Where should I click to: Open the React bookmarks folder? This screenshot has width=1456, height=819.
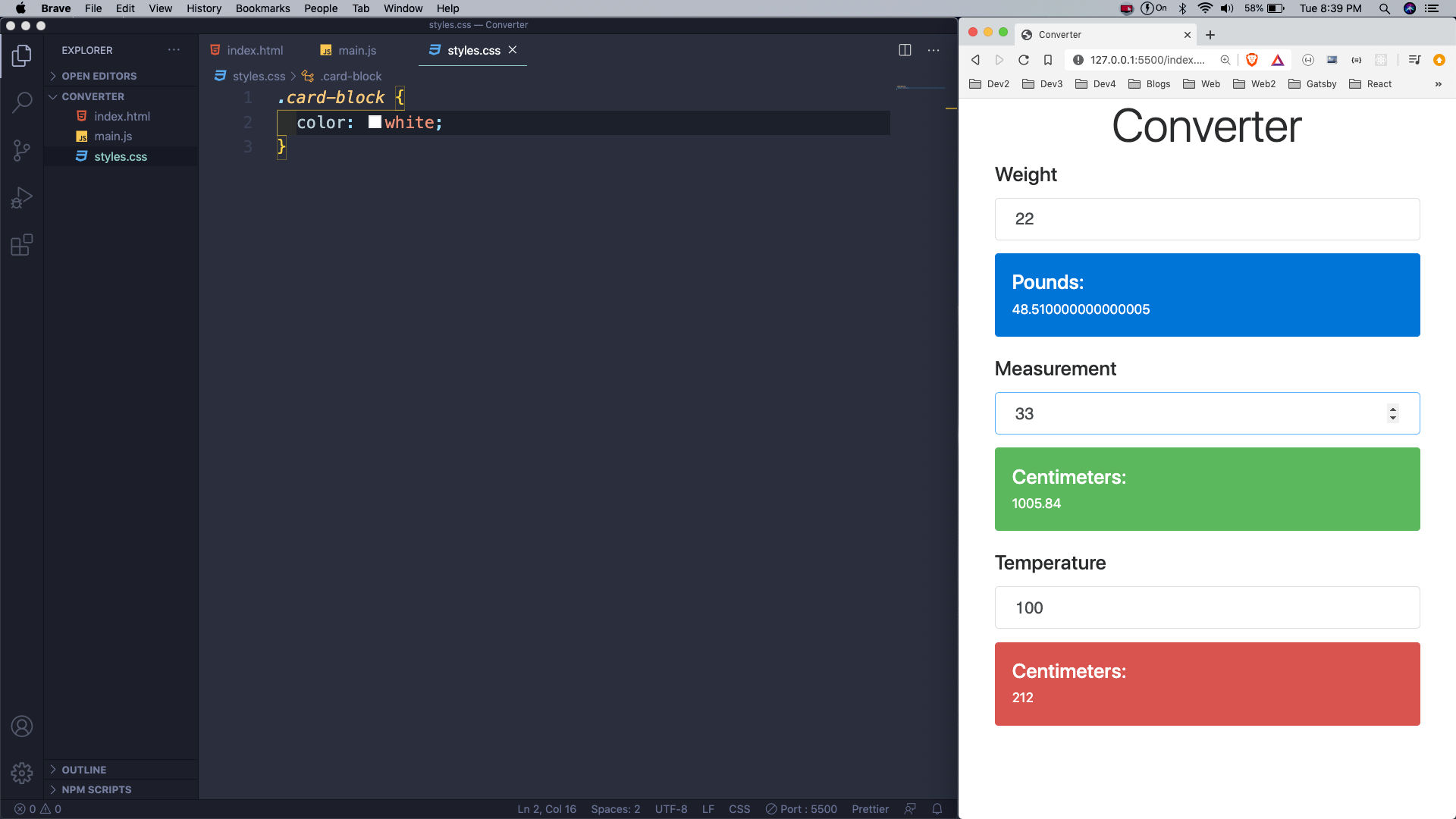point(1370,84)
